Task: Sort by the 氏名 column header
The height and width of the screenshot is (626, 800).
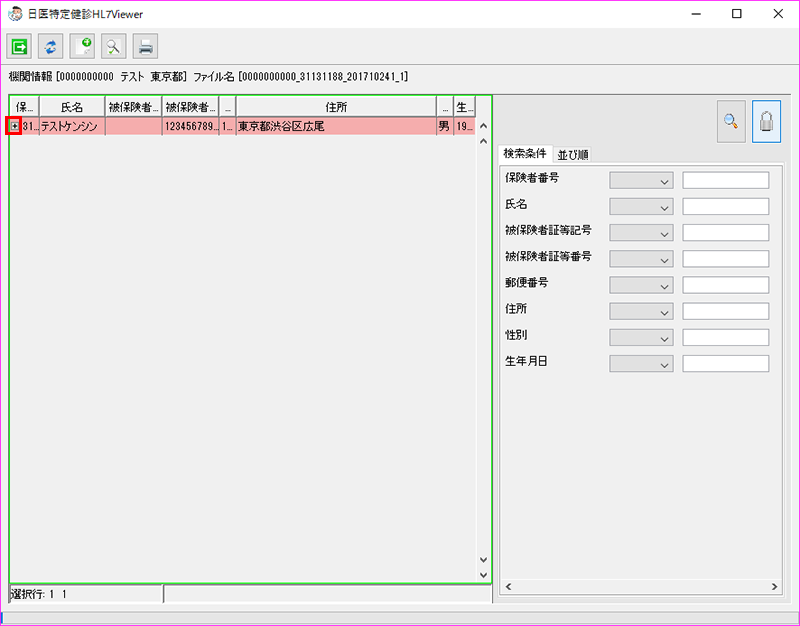Action: pyautogui.click(x=71, y=107)
